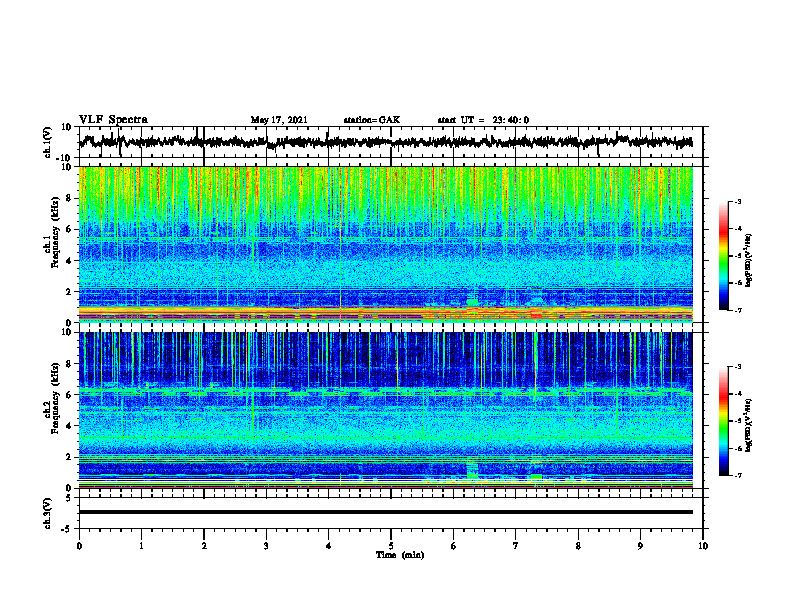
Task: Click time axis tick label "0"
Action: pyautogui.click(x=79, y=546)
